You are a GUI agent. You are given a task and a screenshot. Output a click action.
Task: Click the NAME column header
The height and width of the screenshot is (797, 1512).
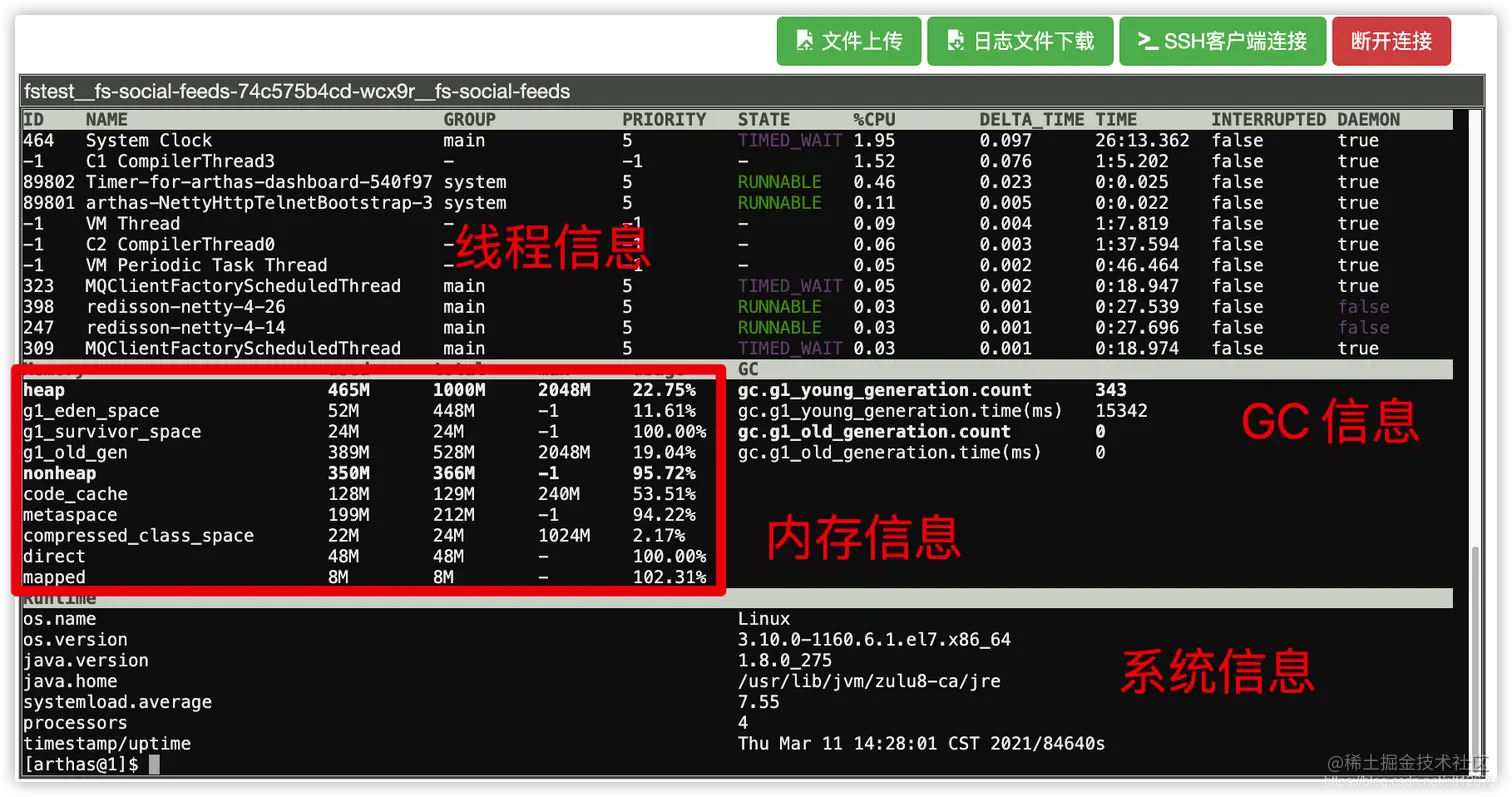click(107, 120)
